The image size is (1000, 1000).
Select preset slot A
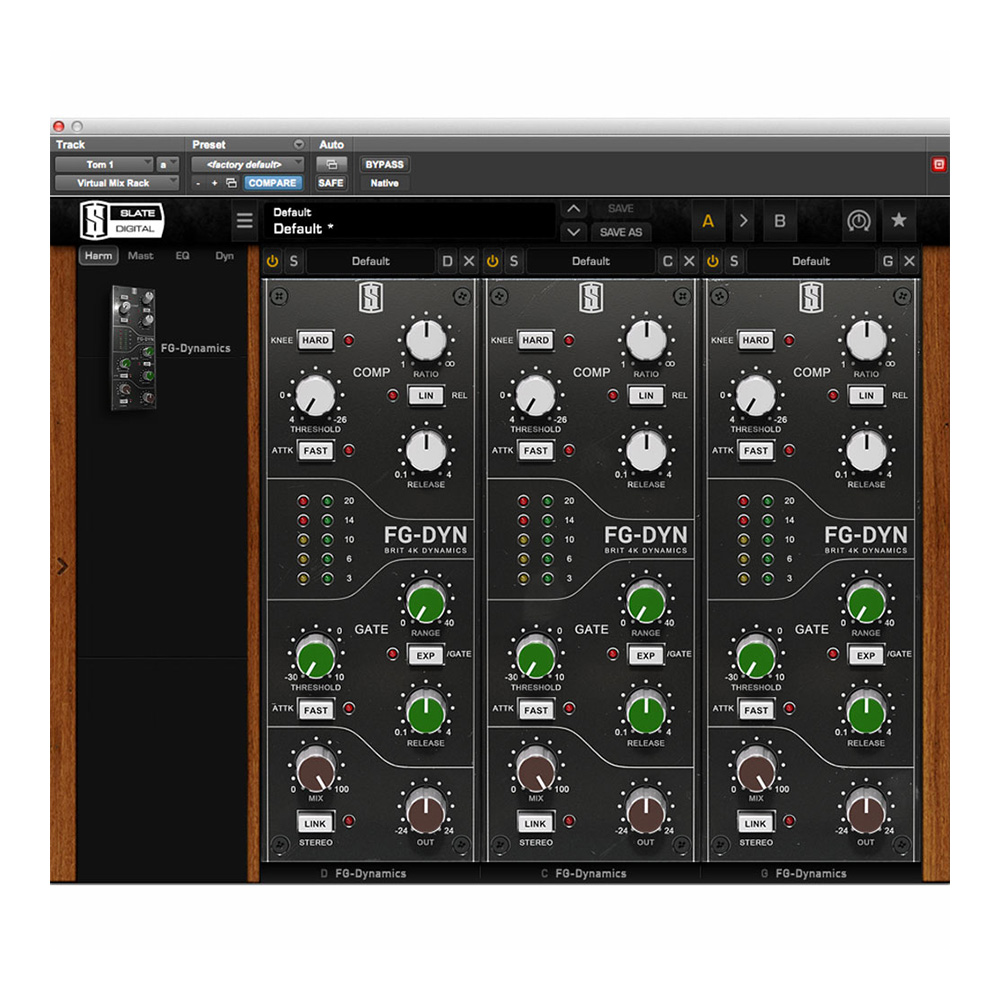(x=708, y=221)
